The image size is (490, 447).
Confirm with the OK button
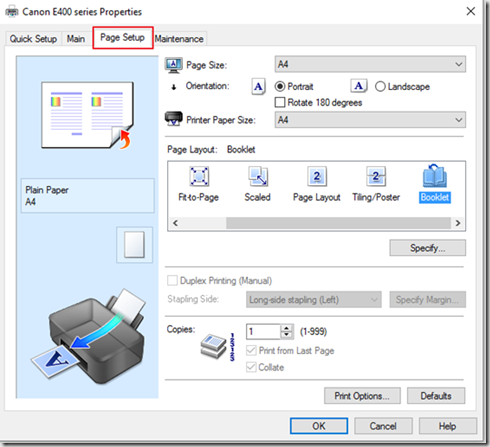(319, 426)
